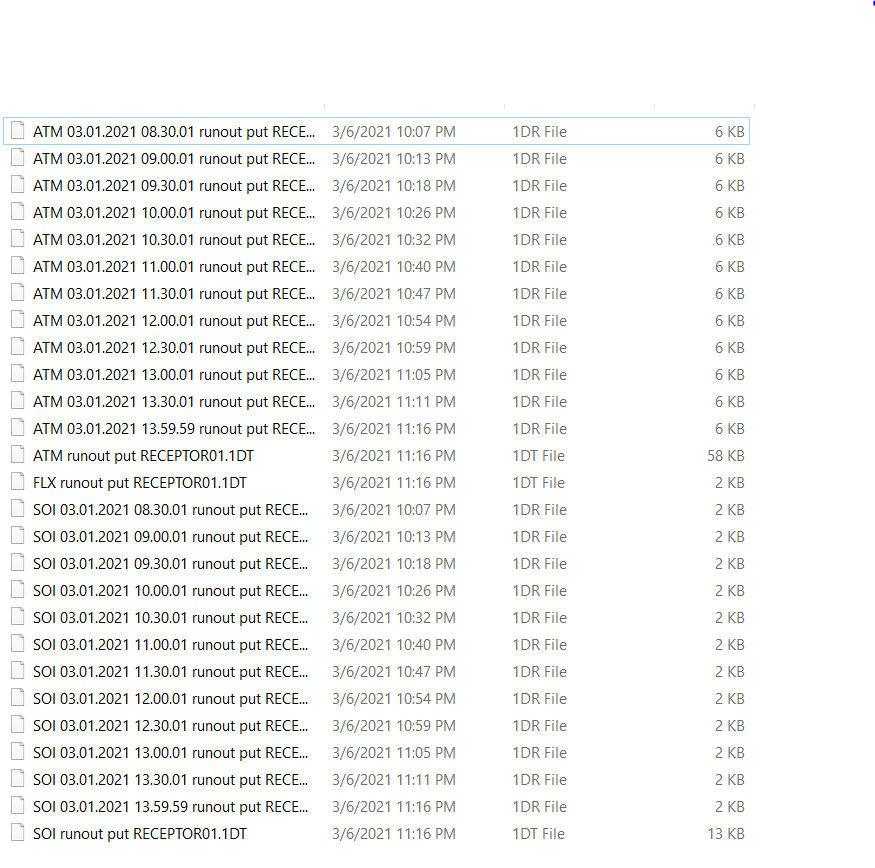Click file icon of ATM 03.01.2021 13.30.01 row
The height and width of the screenshot is (868, 875).
coord(18,401)
